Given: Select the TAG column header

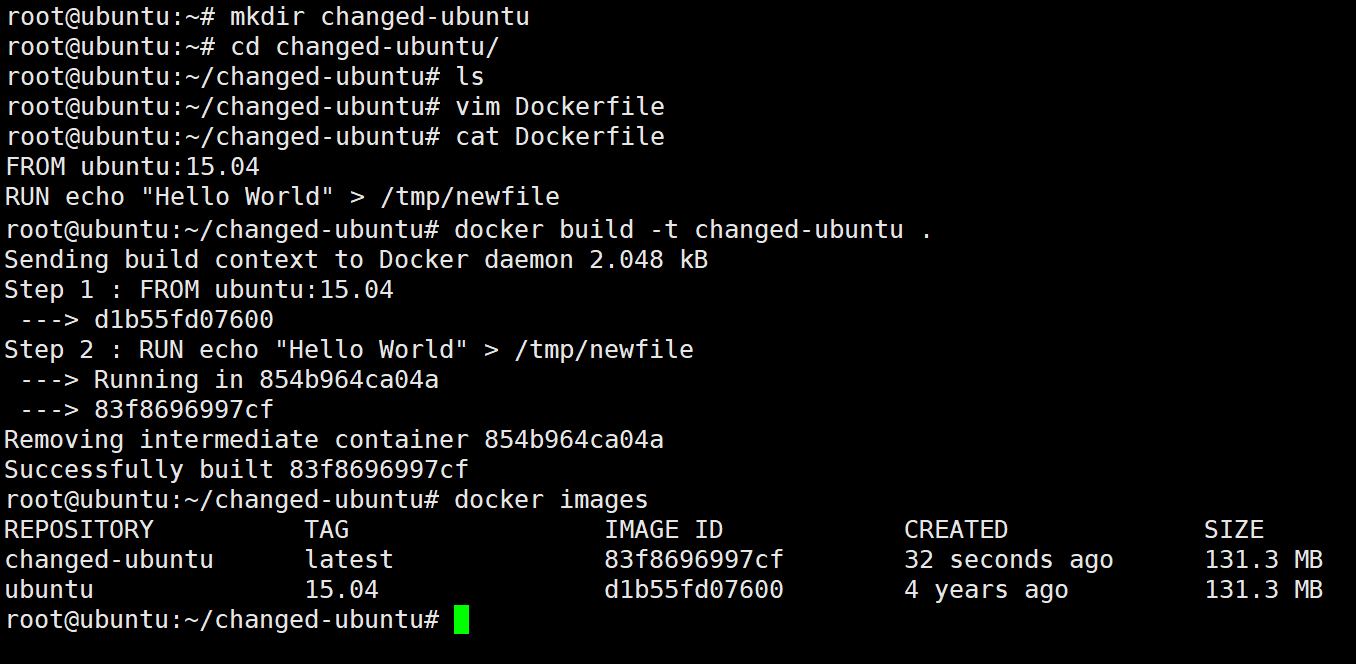Looking at the screenshot, I should (327, 530).
